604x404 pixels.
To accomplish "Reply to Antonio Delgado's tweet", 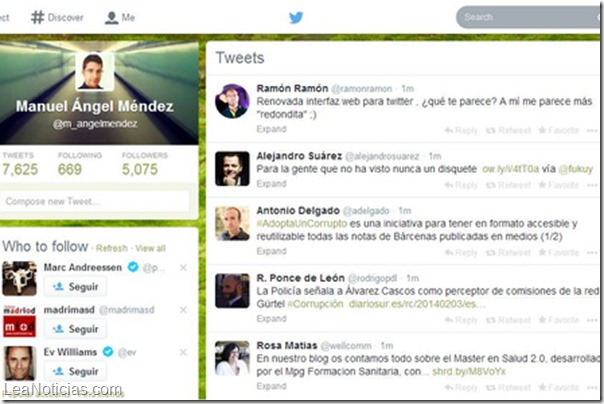I will click(x=461, y=253).
